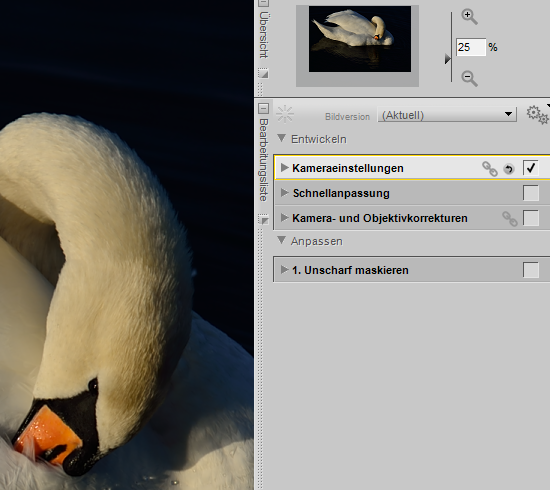Screen dimensions: 550x490
Task: Click the zoom in magnifier icon
Action: click(469, 17)
